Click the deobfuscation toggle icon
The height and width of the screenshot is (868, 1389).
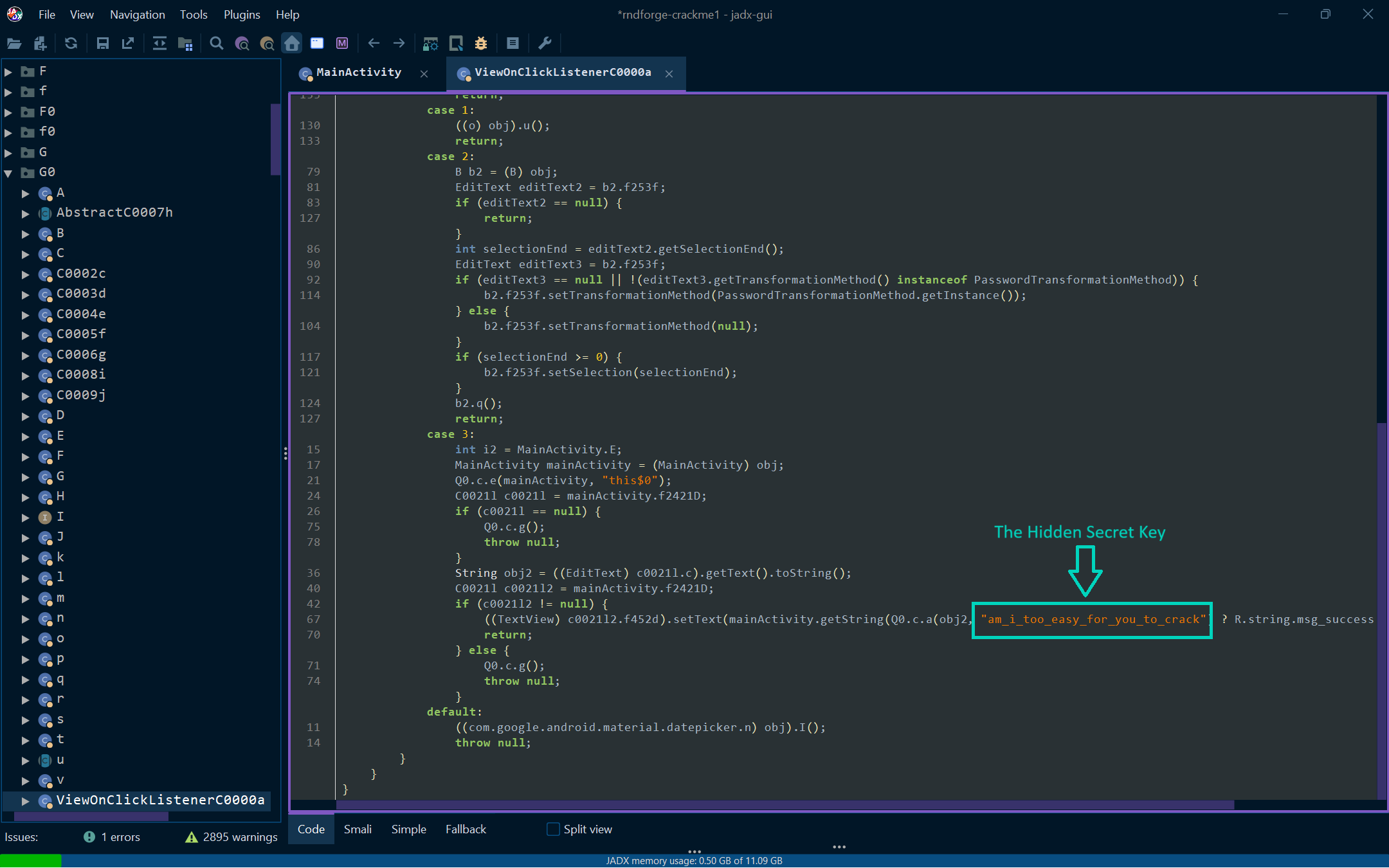(x=430, y=43)
